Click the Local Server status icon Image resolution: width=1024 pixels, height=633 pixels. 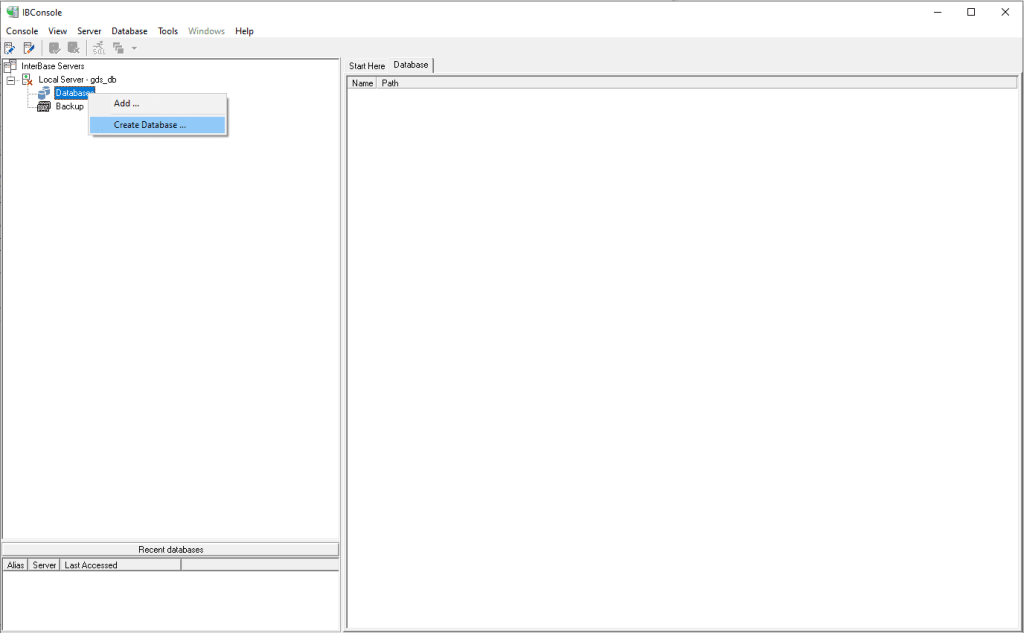(x=27, y=80)
